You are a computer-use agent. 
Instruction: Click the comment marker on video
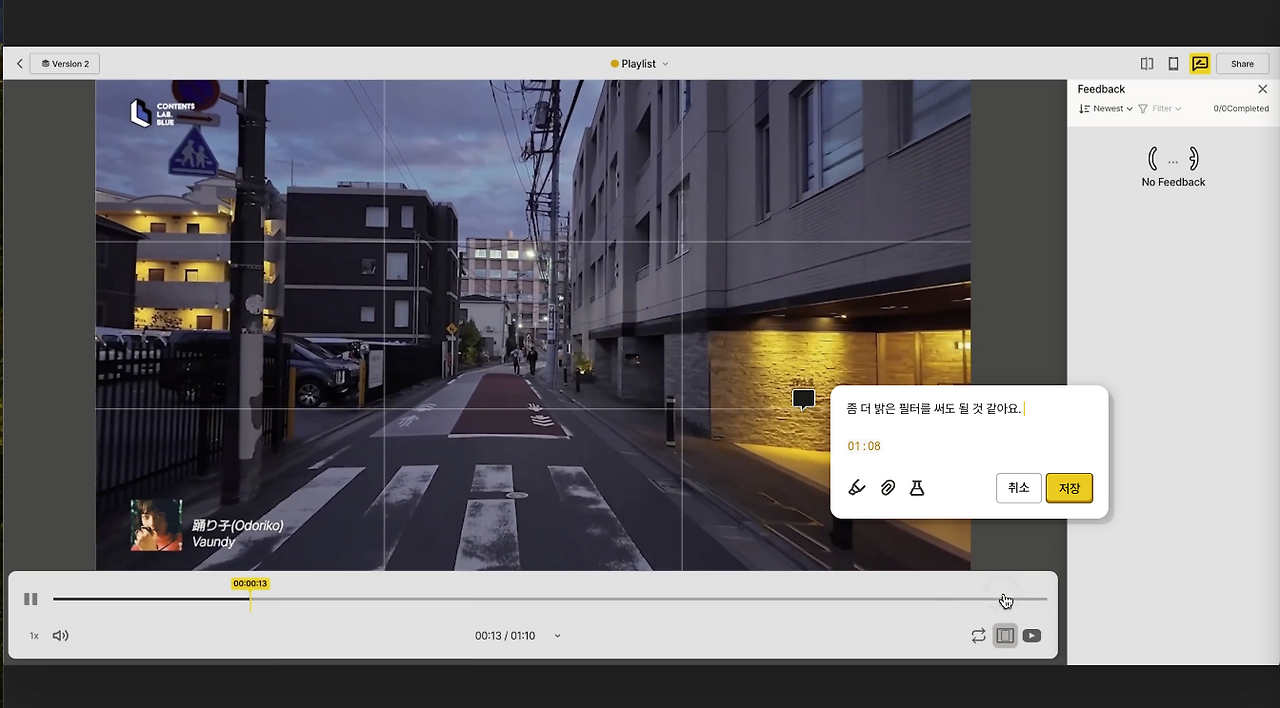(803, 400)
